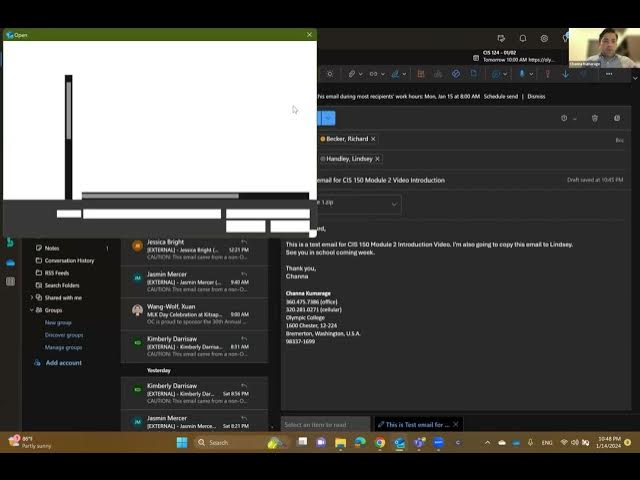640x480 pixels.
Task: Remove recipient Becker, Richard
Action: click(x=373, y=139)
